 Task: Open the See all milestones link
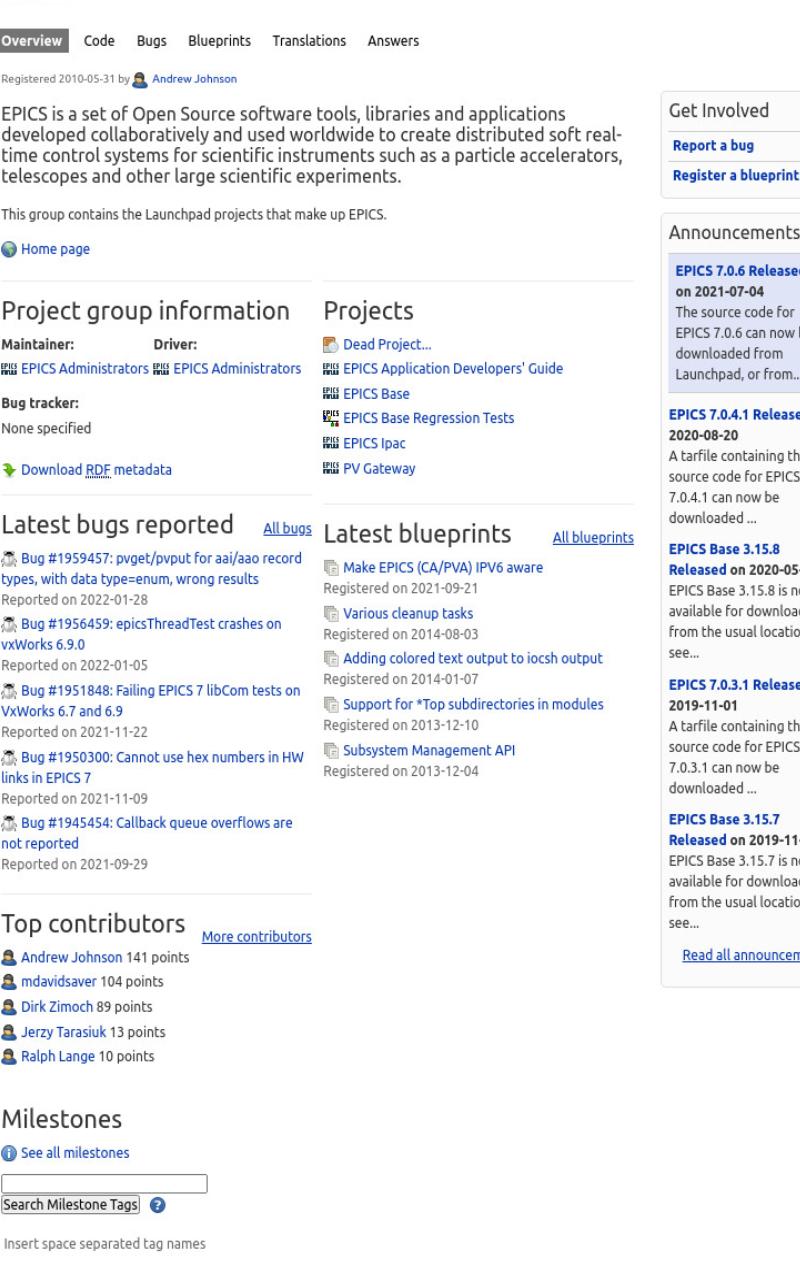coord(75,1153)
